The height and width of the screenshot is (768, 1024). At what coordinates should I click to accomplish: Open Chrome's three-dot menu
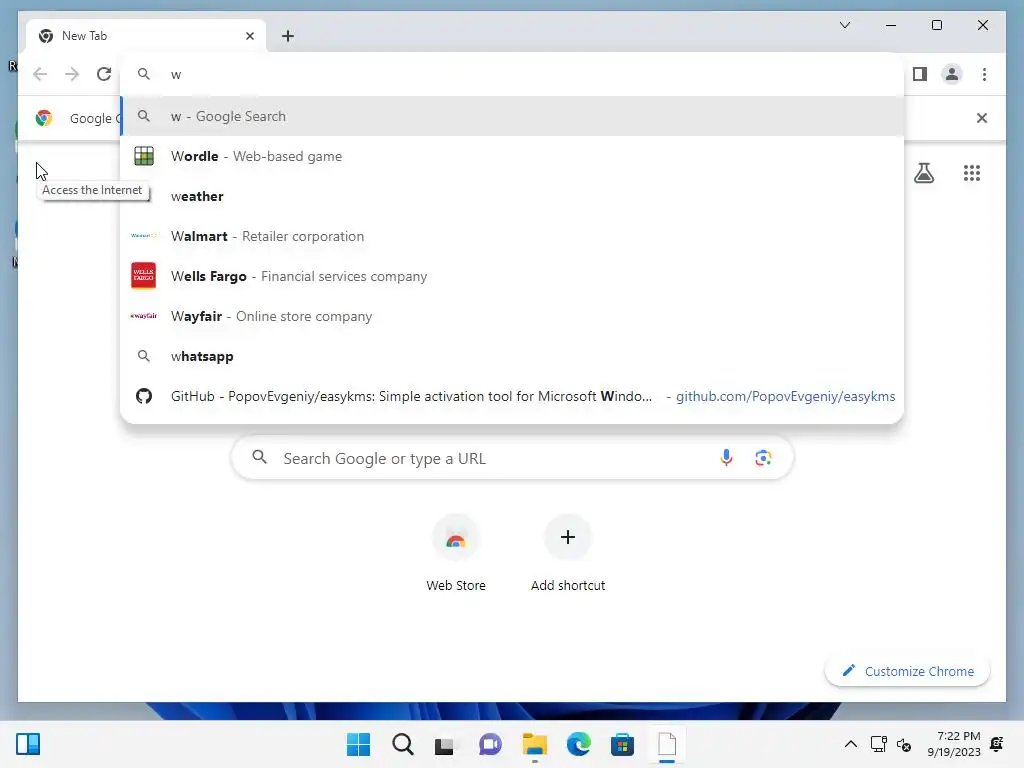point(984,74)
